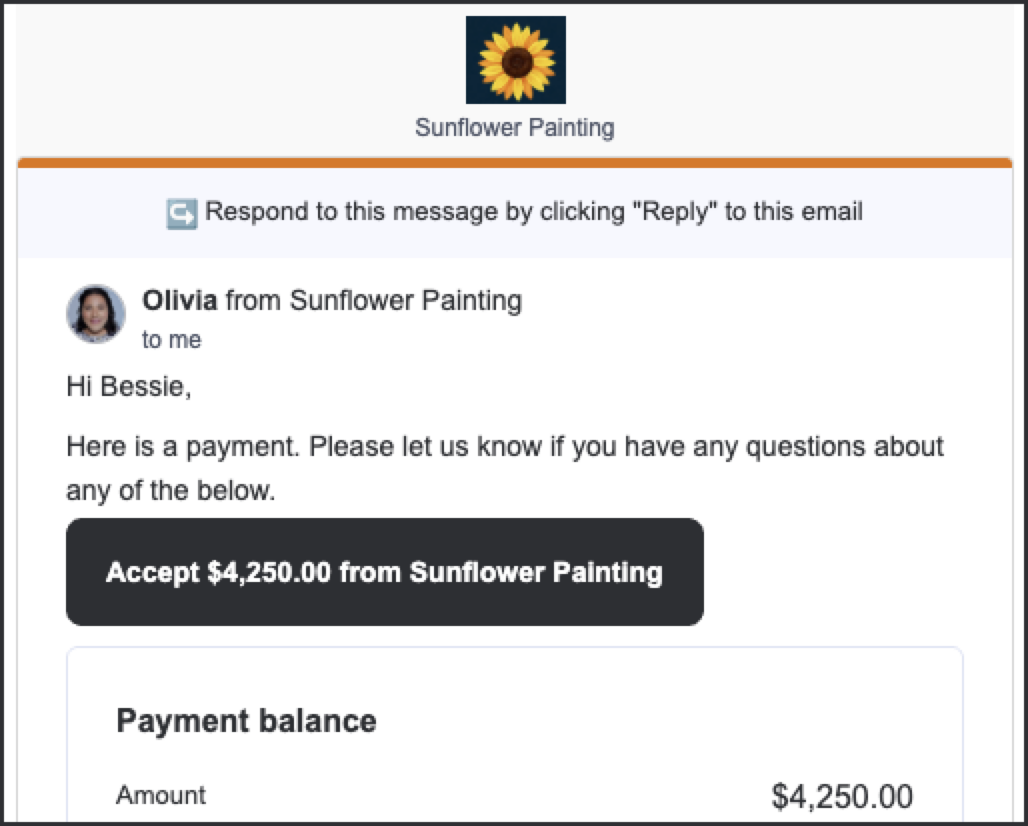Click the Payment balance heading
Image resolution: width=1028 pixels, height=826 pixels.
coord(247,720)
